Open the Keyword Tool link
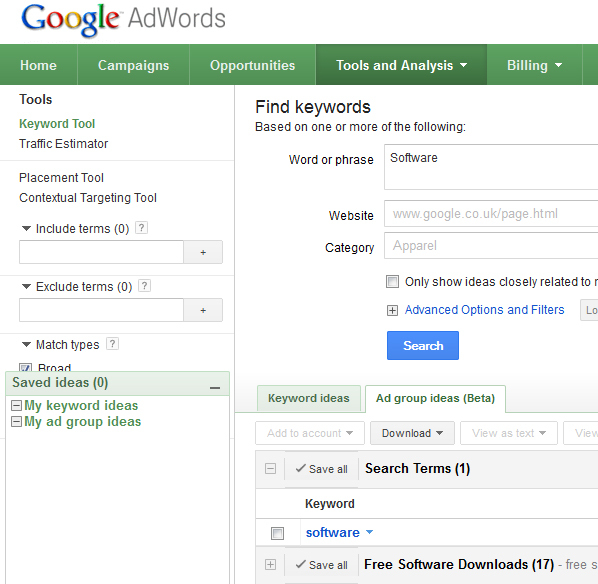 pyautogui.click(x=57, y=124)
